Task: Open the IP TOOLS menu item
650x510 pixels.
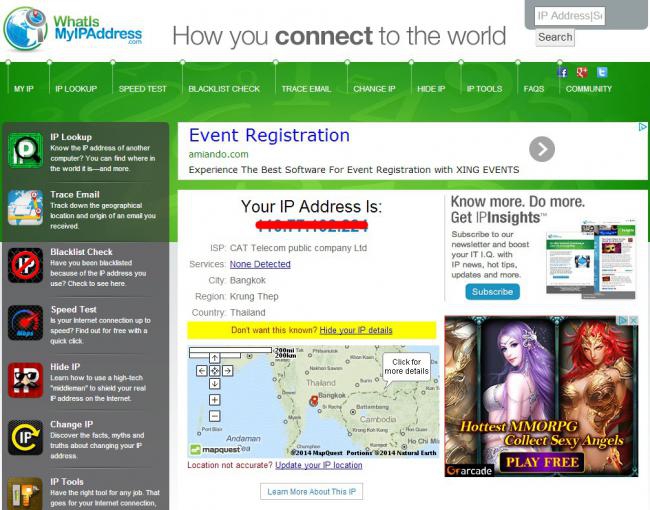Action: coord(484,89)
